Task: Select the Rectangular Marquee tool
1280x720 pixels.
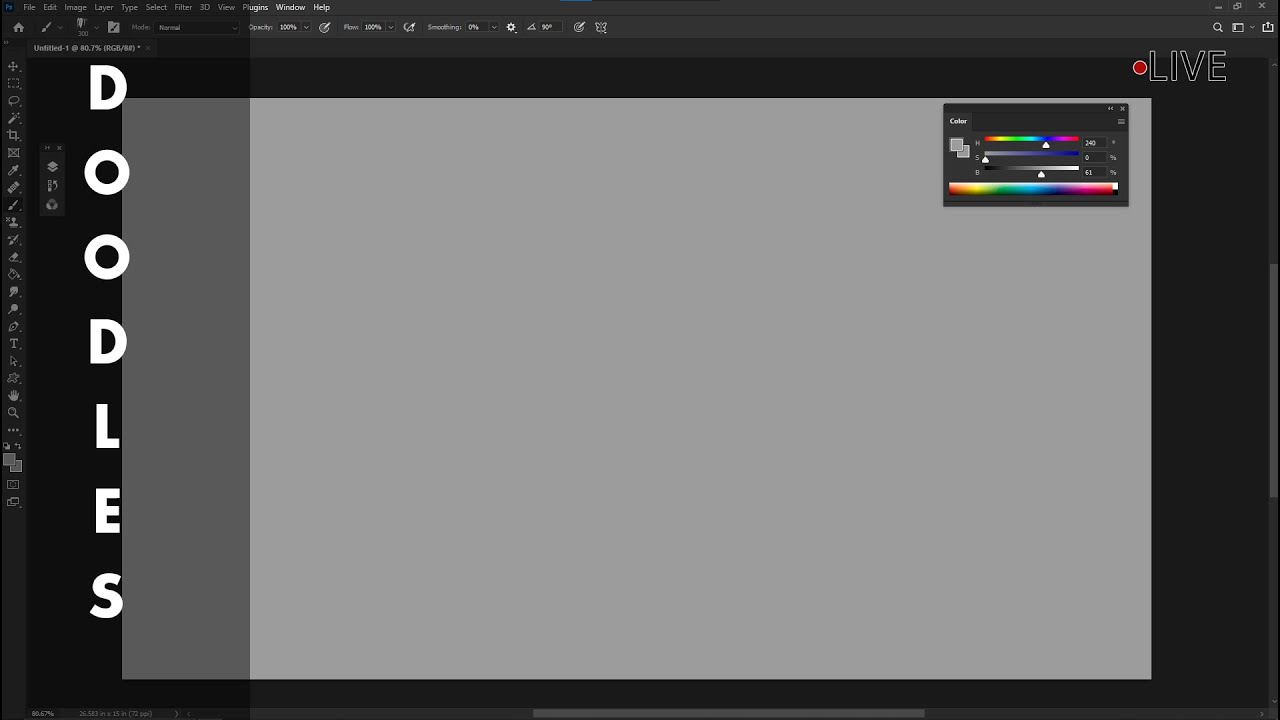Action: click(13, 83)
